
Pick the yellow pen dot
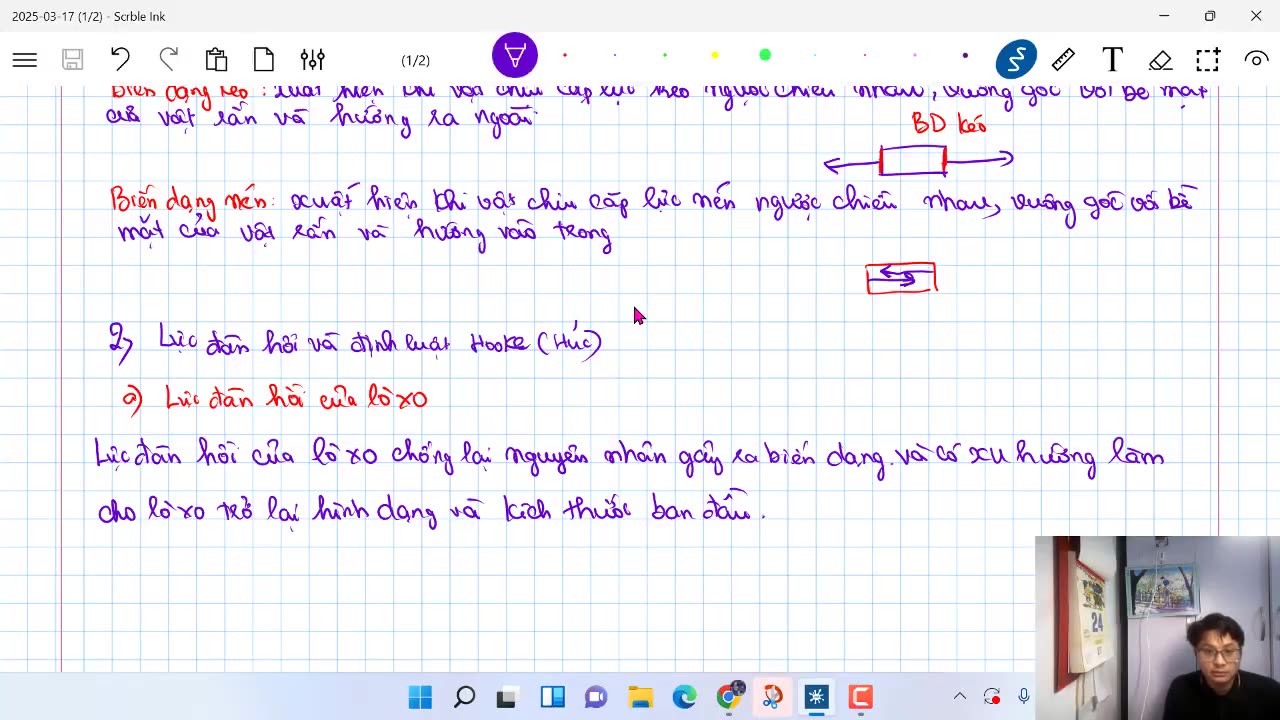point(715,55)
